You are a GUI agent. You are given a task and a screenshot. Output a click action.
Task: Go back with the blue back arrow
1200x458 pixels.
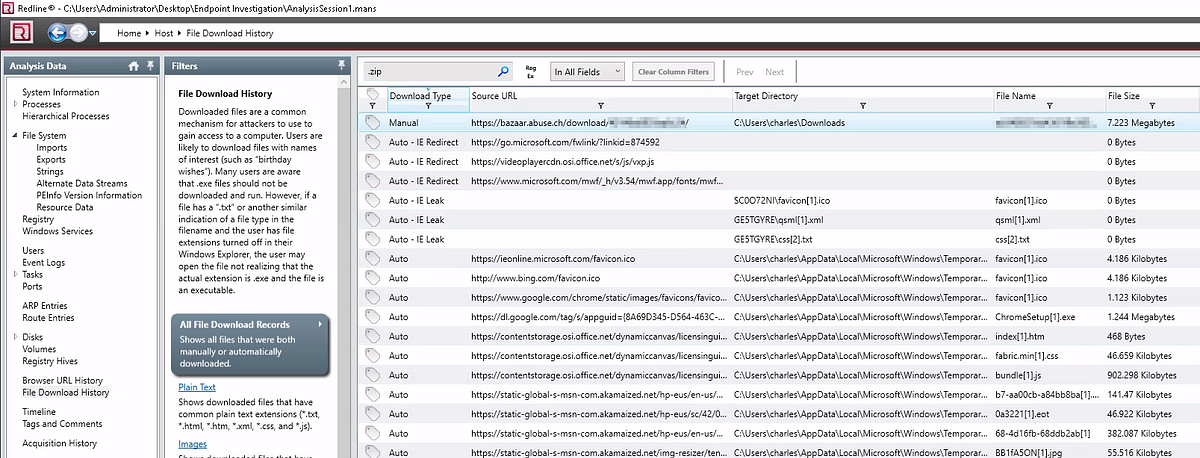(56, 33)
